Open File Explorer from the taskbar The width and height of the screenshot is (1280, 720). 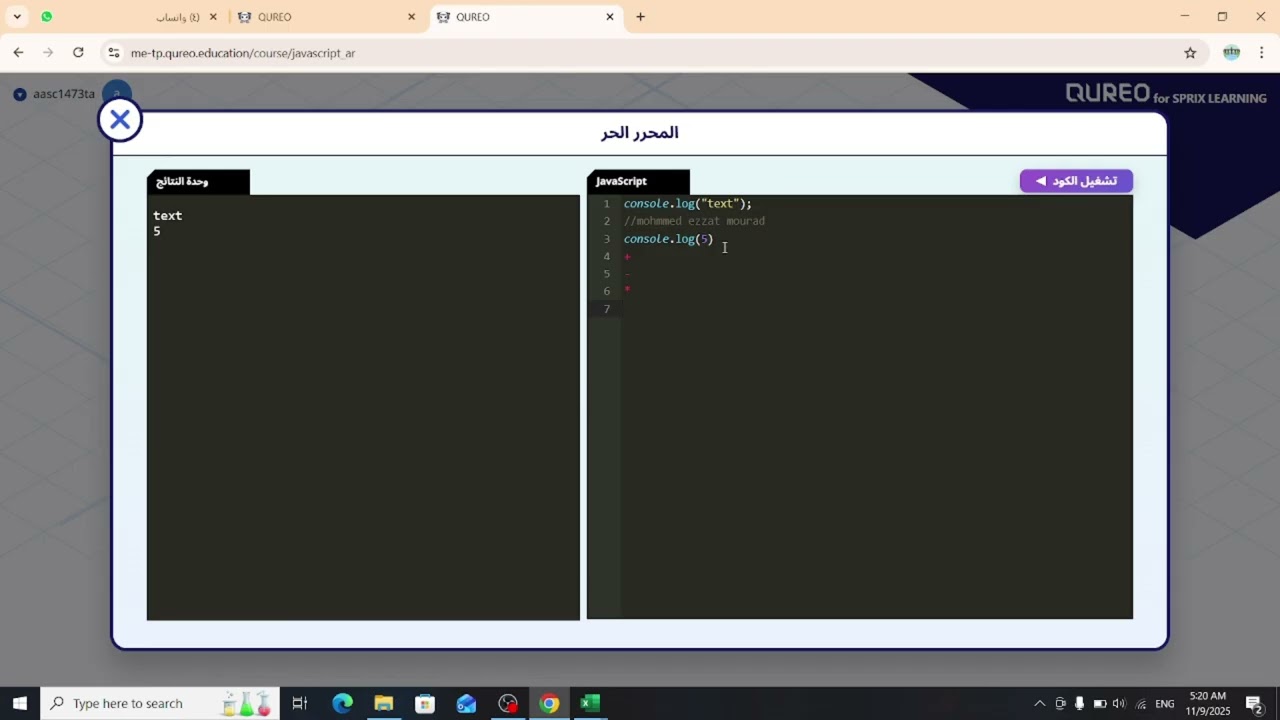(383, 704)
